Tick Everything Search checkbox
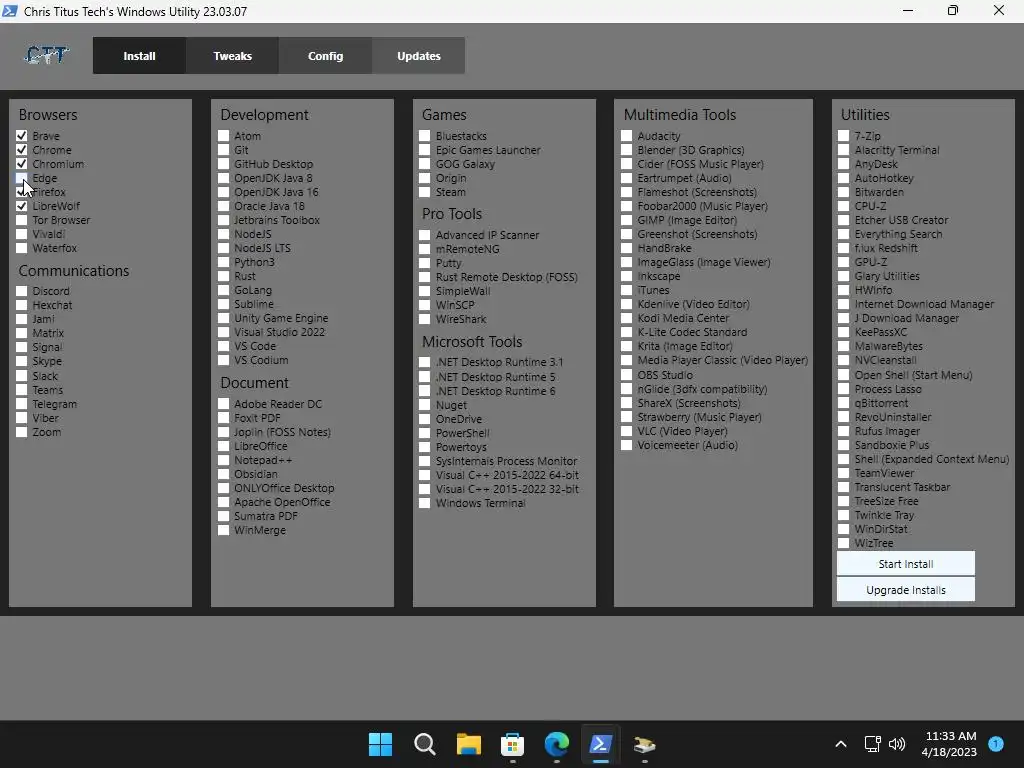 (x=844, y=234)
